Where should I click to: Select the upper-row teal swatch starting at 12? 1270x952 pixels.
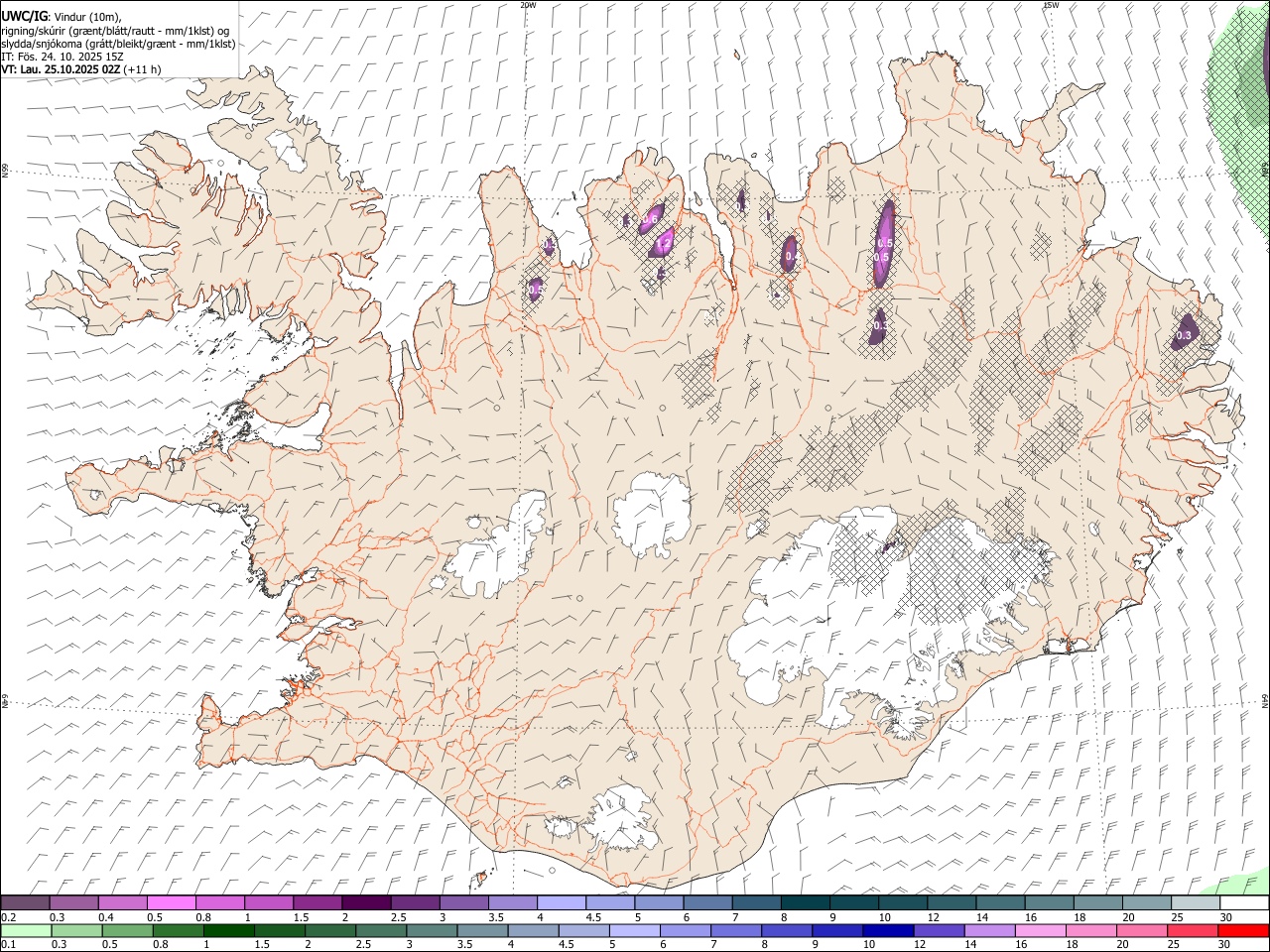point(951,903)
